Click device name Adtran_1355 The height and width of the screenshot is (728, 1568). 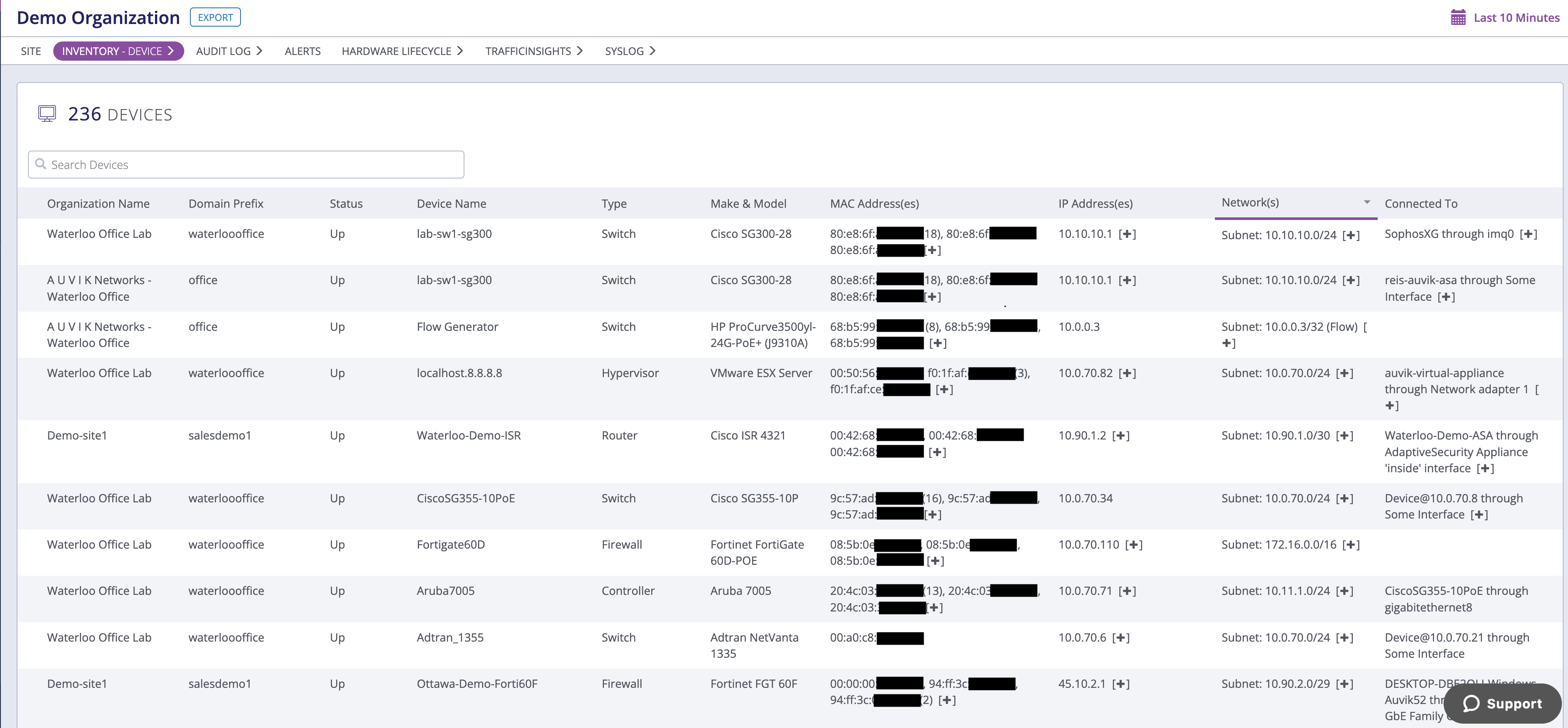(x=450, y=638)
